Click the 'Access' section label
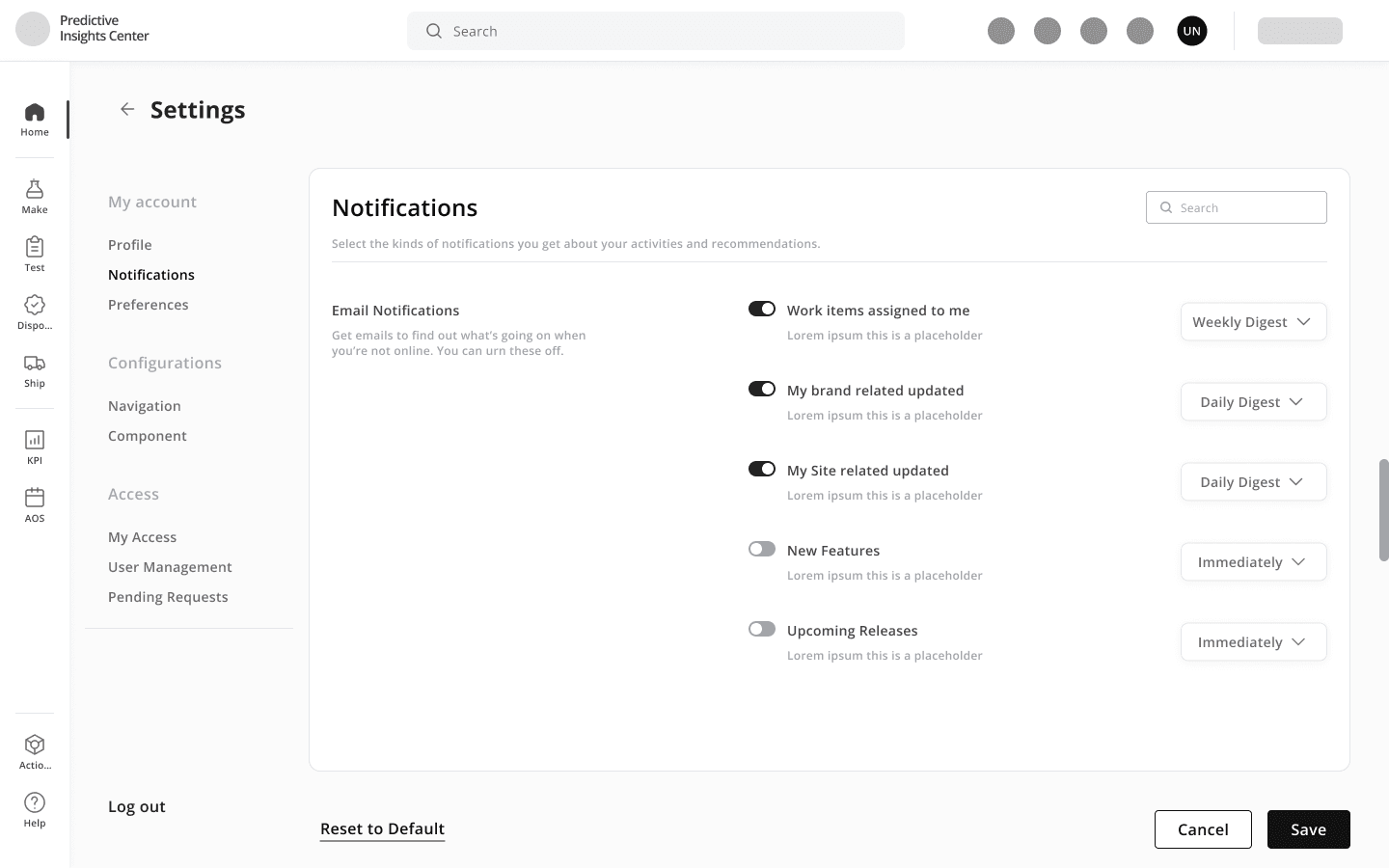This screenshot has width=1389, height=868. tap(133, 494)
